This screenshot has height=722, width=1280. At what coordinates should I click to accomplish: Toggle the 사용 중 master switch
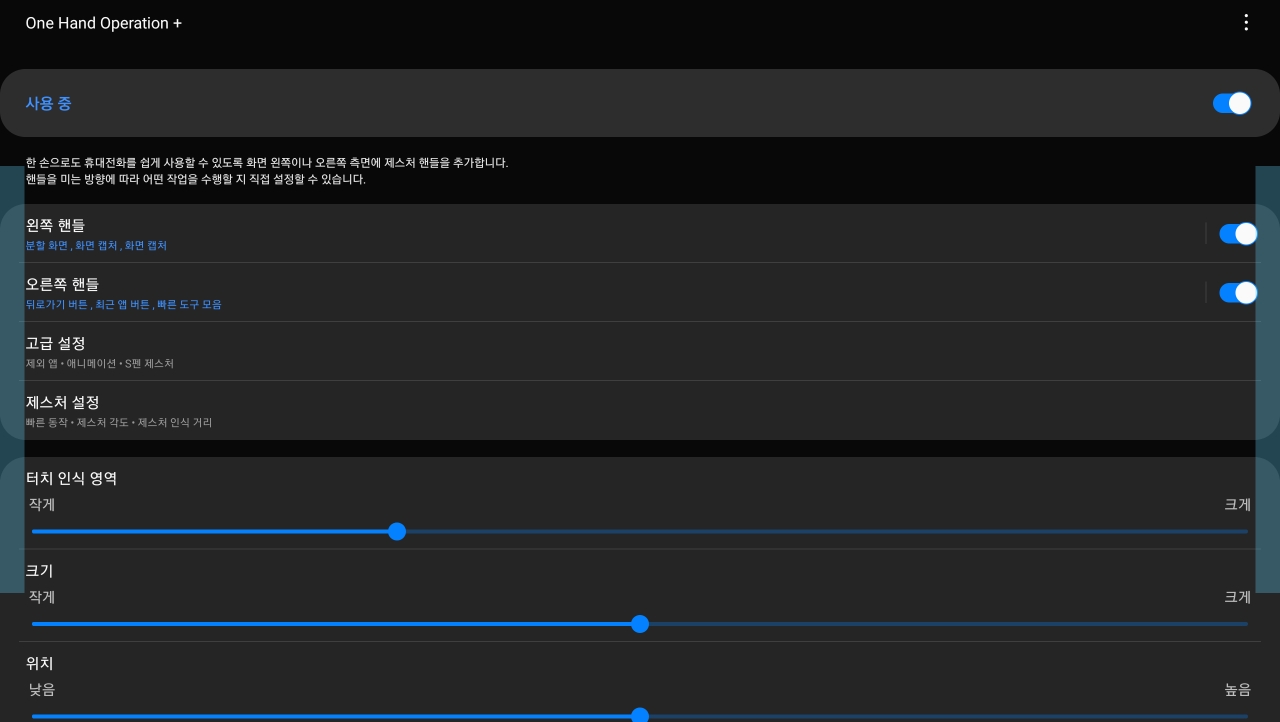point(1232,103)
